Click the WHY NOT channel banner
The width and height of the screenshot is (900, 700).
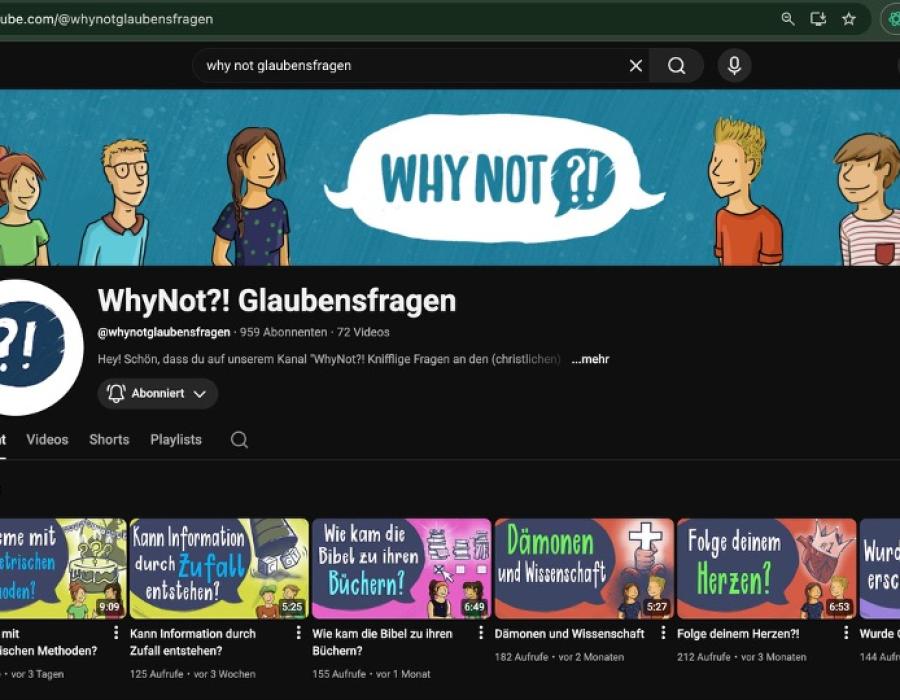[450, 177]
